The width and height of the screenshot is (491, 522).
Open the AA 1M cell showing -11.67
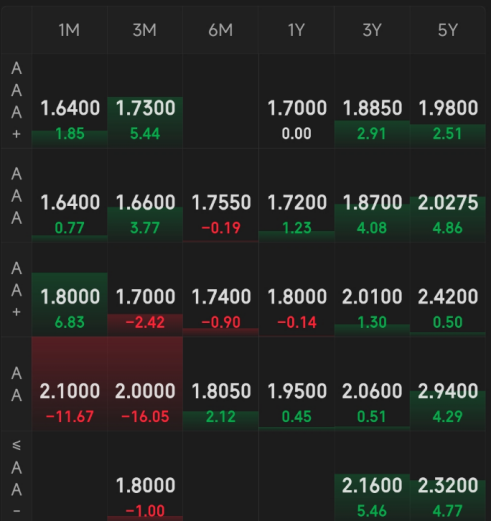pyautogui.click(x=69, y=384)
